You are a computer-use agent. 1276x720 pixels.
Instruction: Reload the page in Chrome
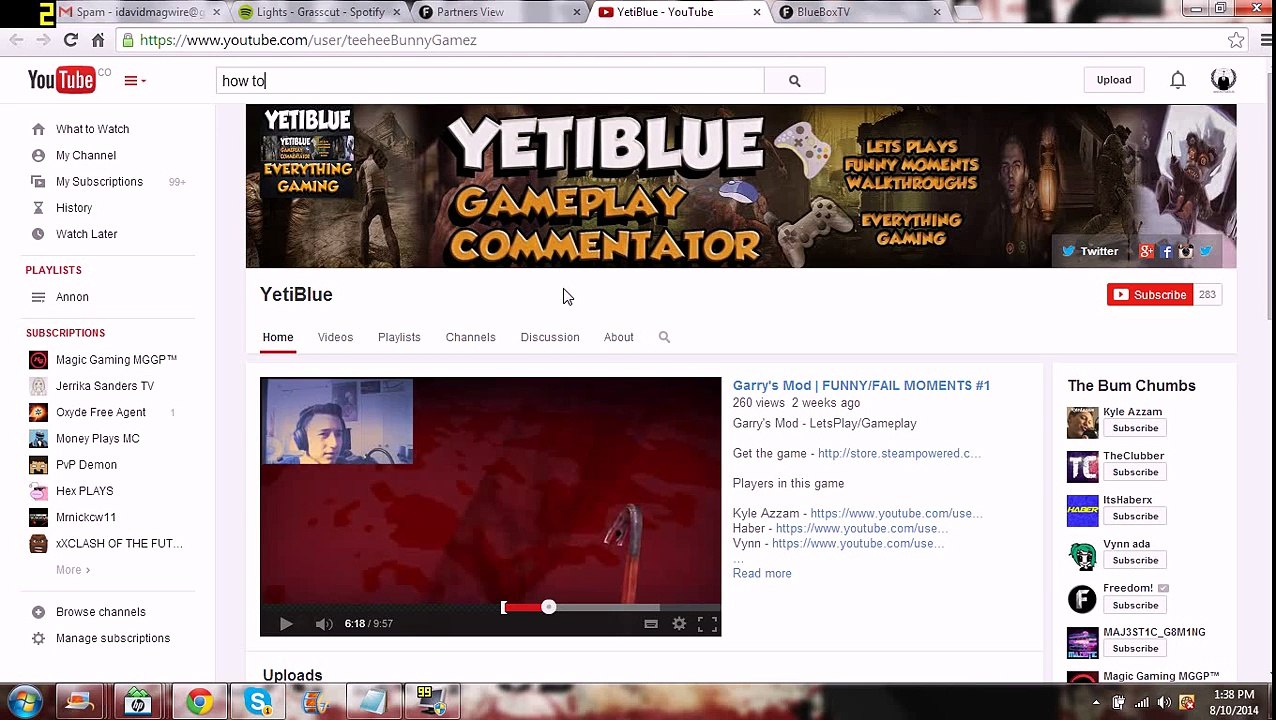[x=70, y=40]
